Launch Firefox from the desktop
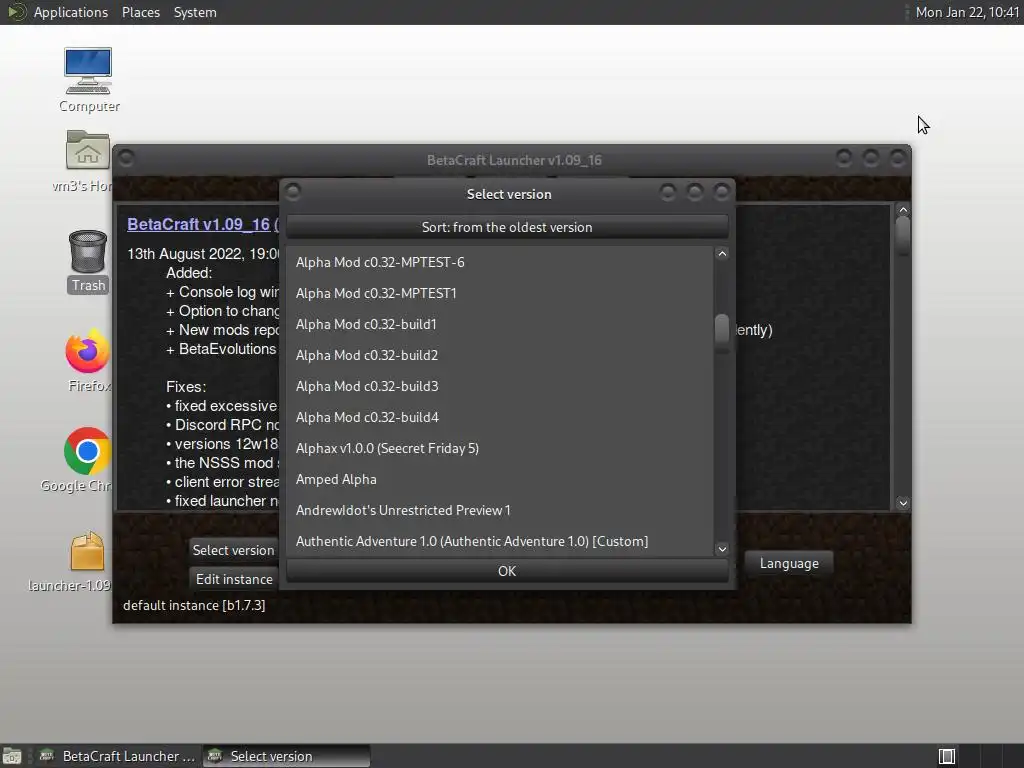Screen dimensions: 1024x768 [x=88, y=351]
